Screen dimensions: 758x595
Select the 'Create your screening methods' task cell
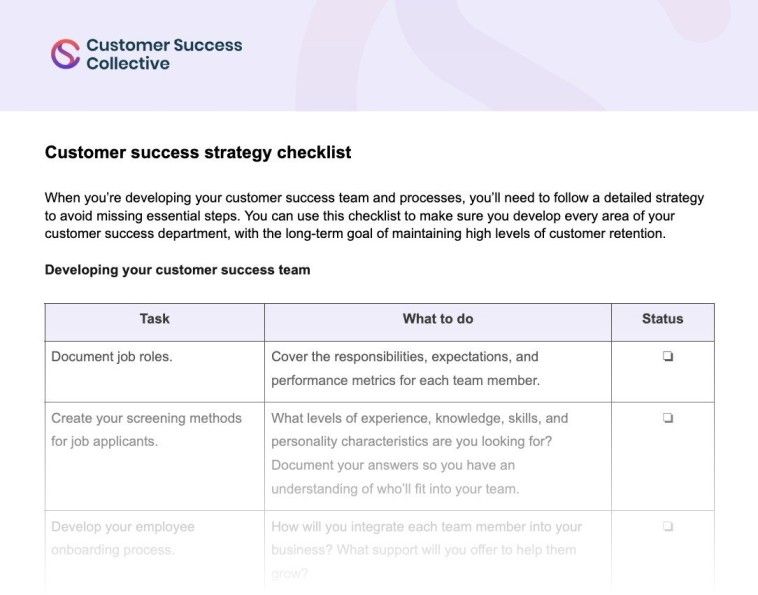(146, 430)
